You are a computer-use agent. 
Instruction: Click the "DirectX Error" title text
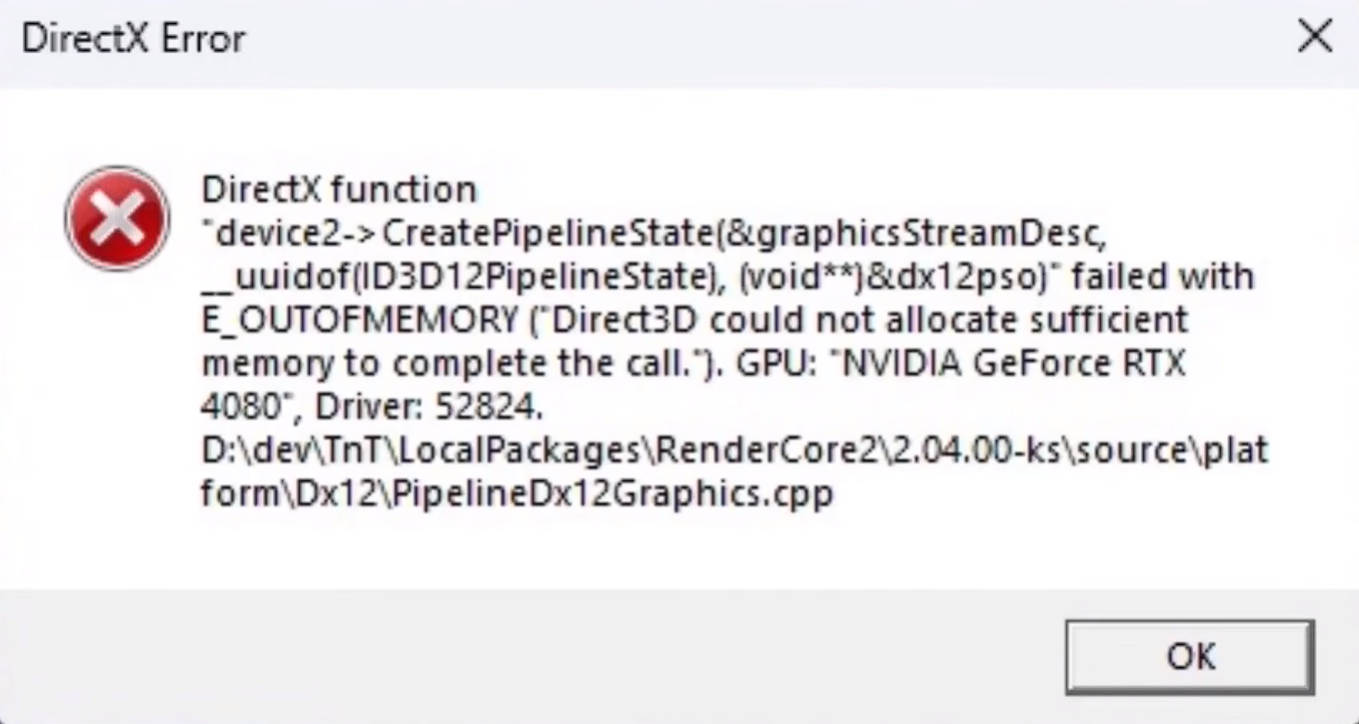pos(133,39)
